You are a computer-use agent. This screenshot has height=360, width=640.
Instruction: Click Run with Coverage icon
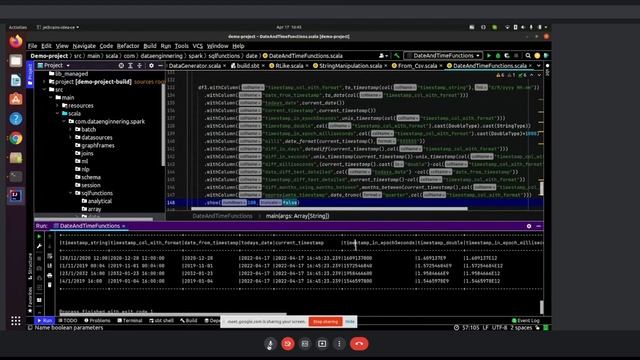coord(507,56)
